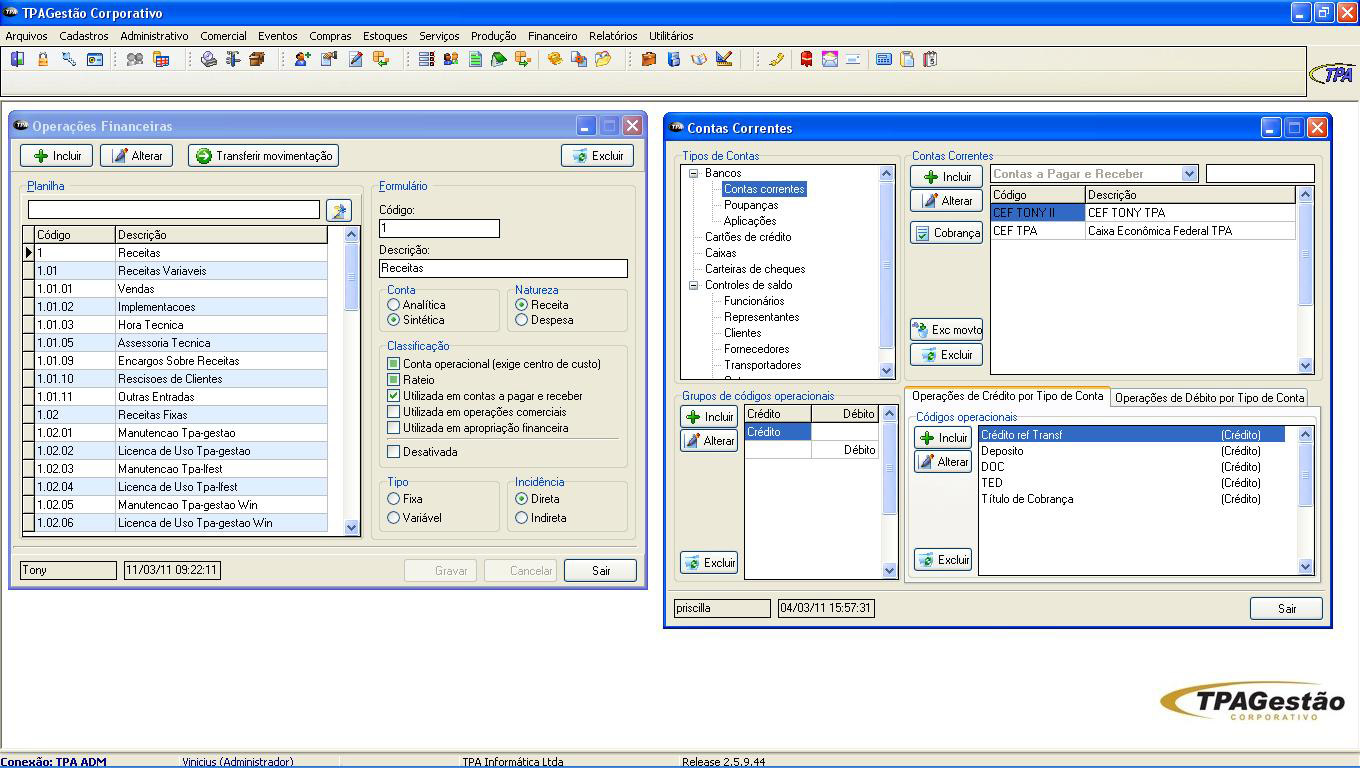
Task: Select the Analítica account radio button
Action: click(x=394, y=305)
